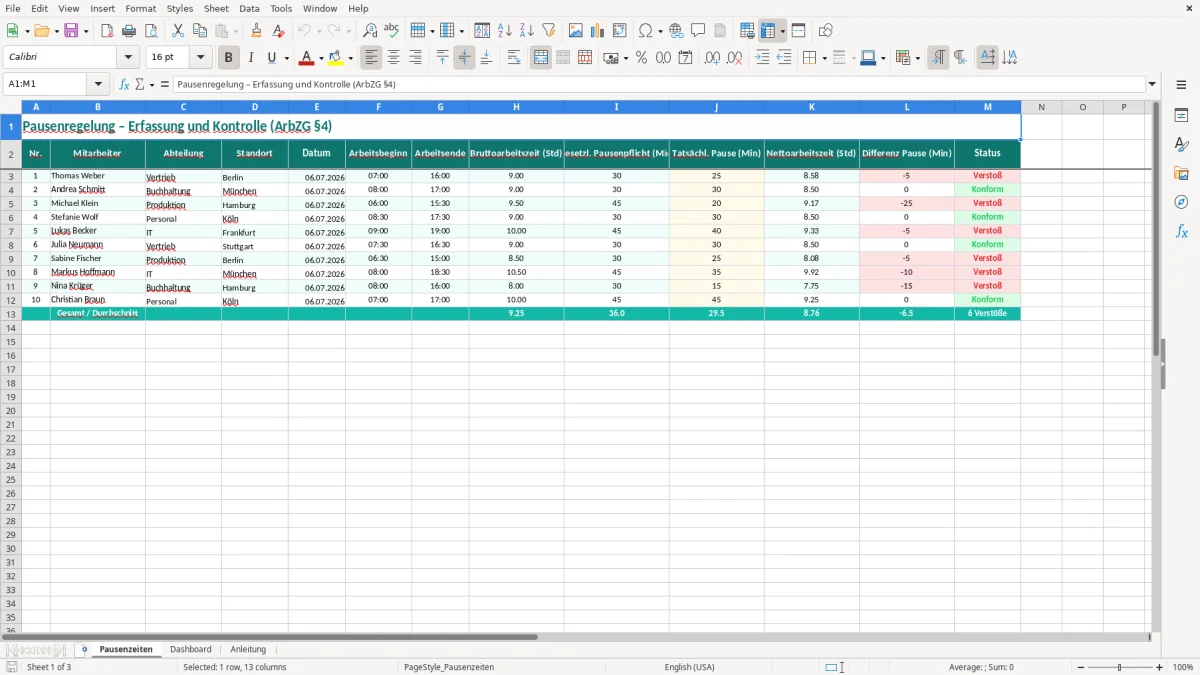
Task: Apply the yellow background color swatch
Action: [336, 58]
